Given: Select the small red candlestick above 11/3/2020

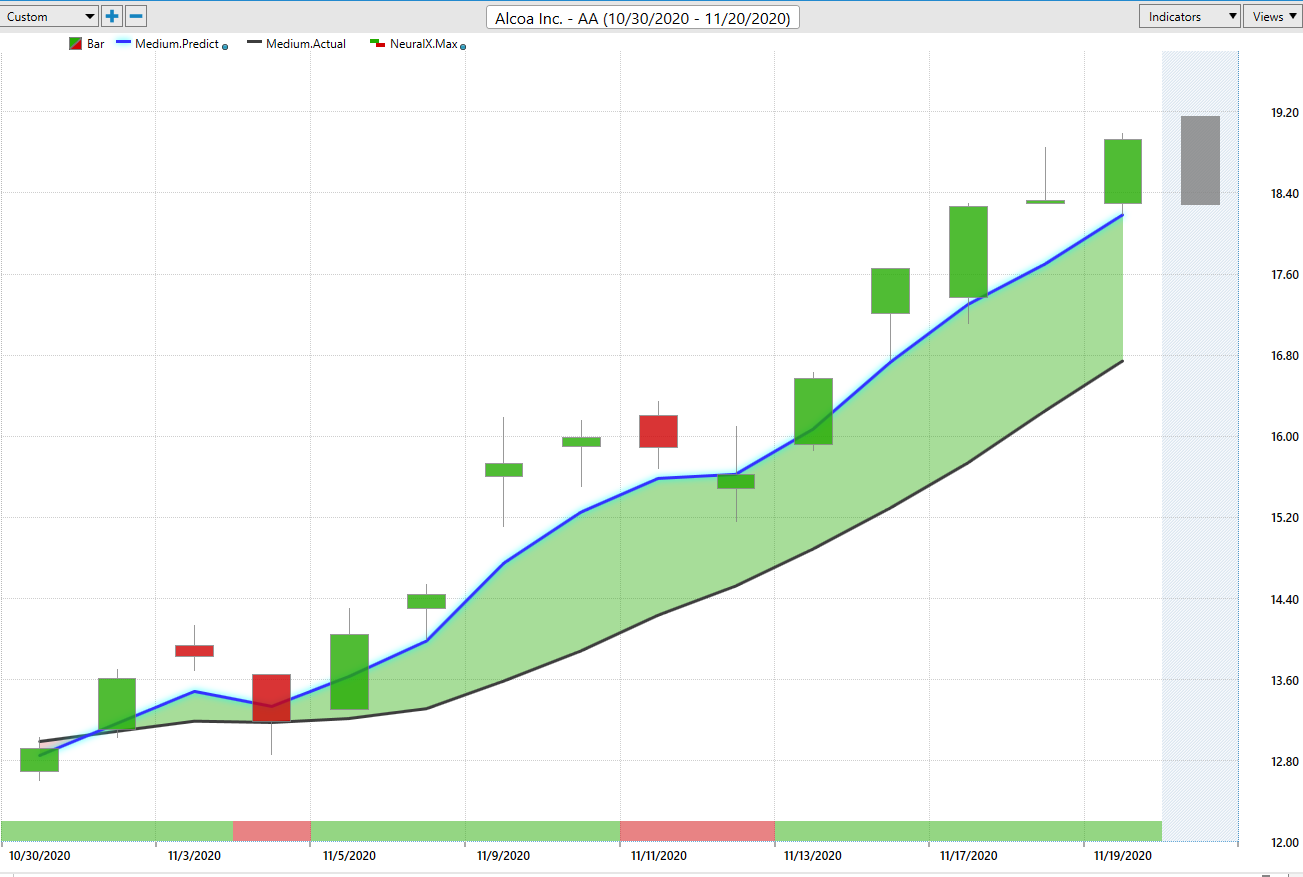Looking at the screenshot, I should coord(194,651).
